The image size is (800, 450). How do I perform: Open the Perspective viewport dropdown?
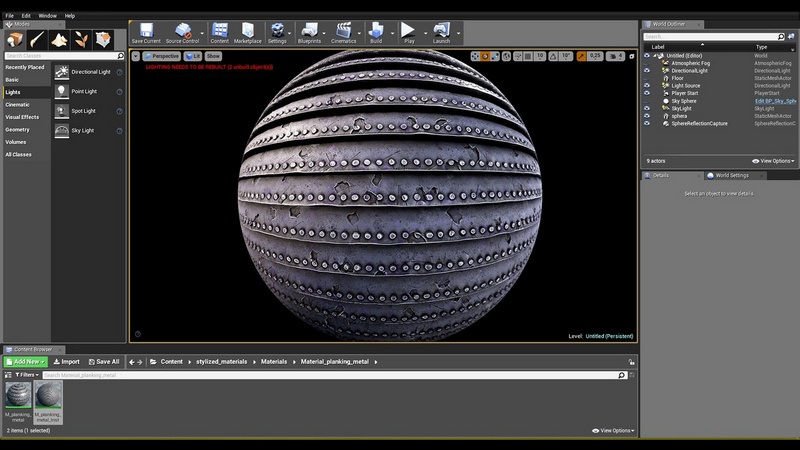[161, 56]
